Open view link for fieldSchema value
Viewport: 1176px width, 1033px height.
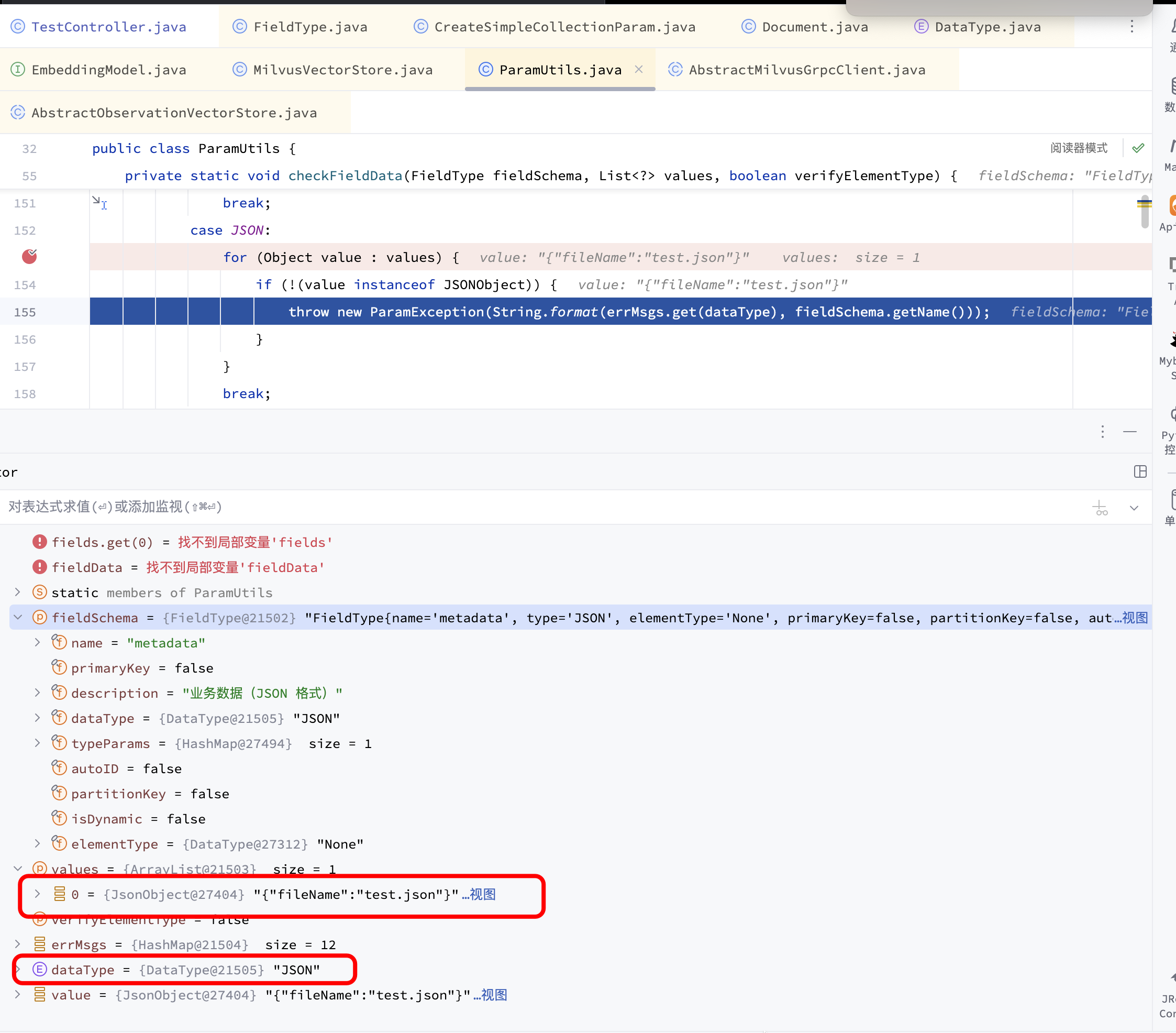[1134, 618]
